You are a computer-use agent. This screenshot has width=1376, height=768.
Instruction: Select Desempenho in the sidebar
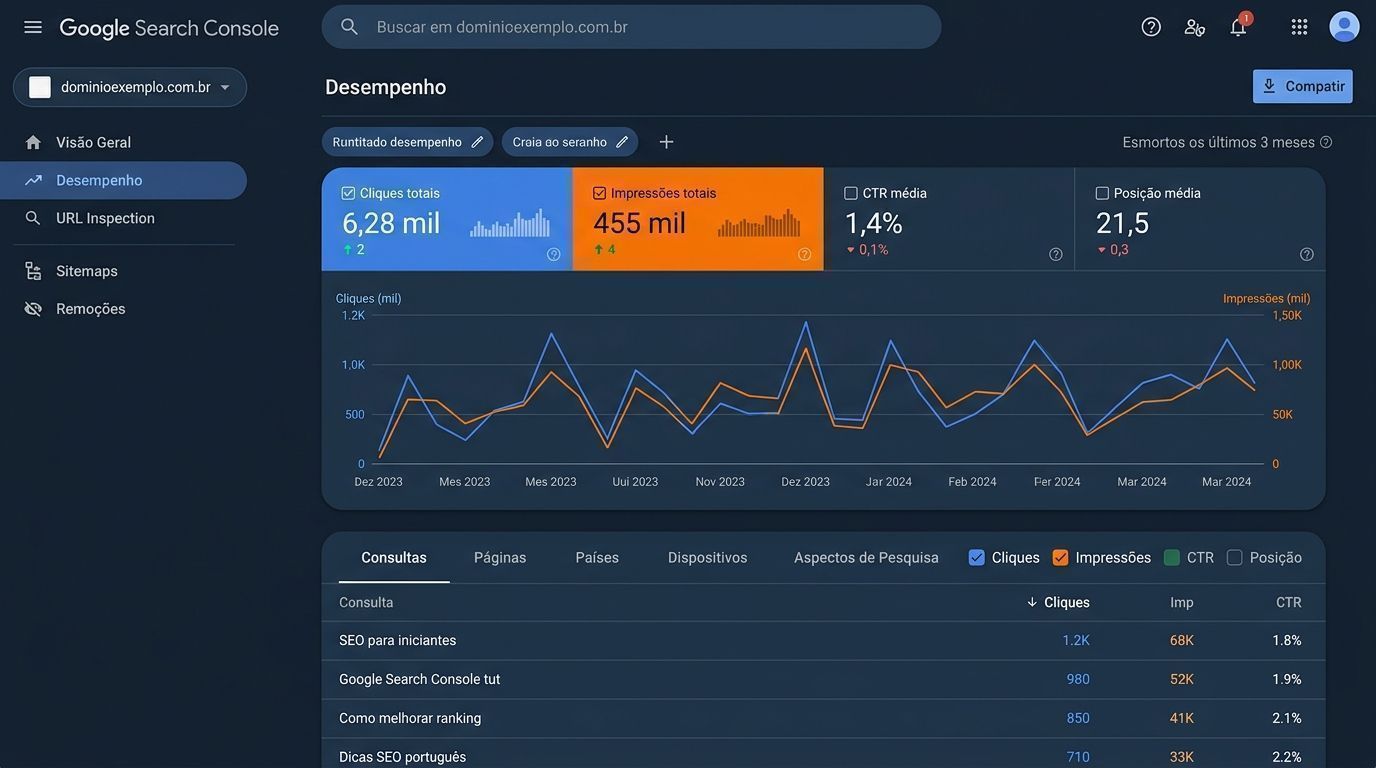pos(124,180)
